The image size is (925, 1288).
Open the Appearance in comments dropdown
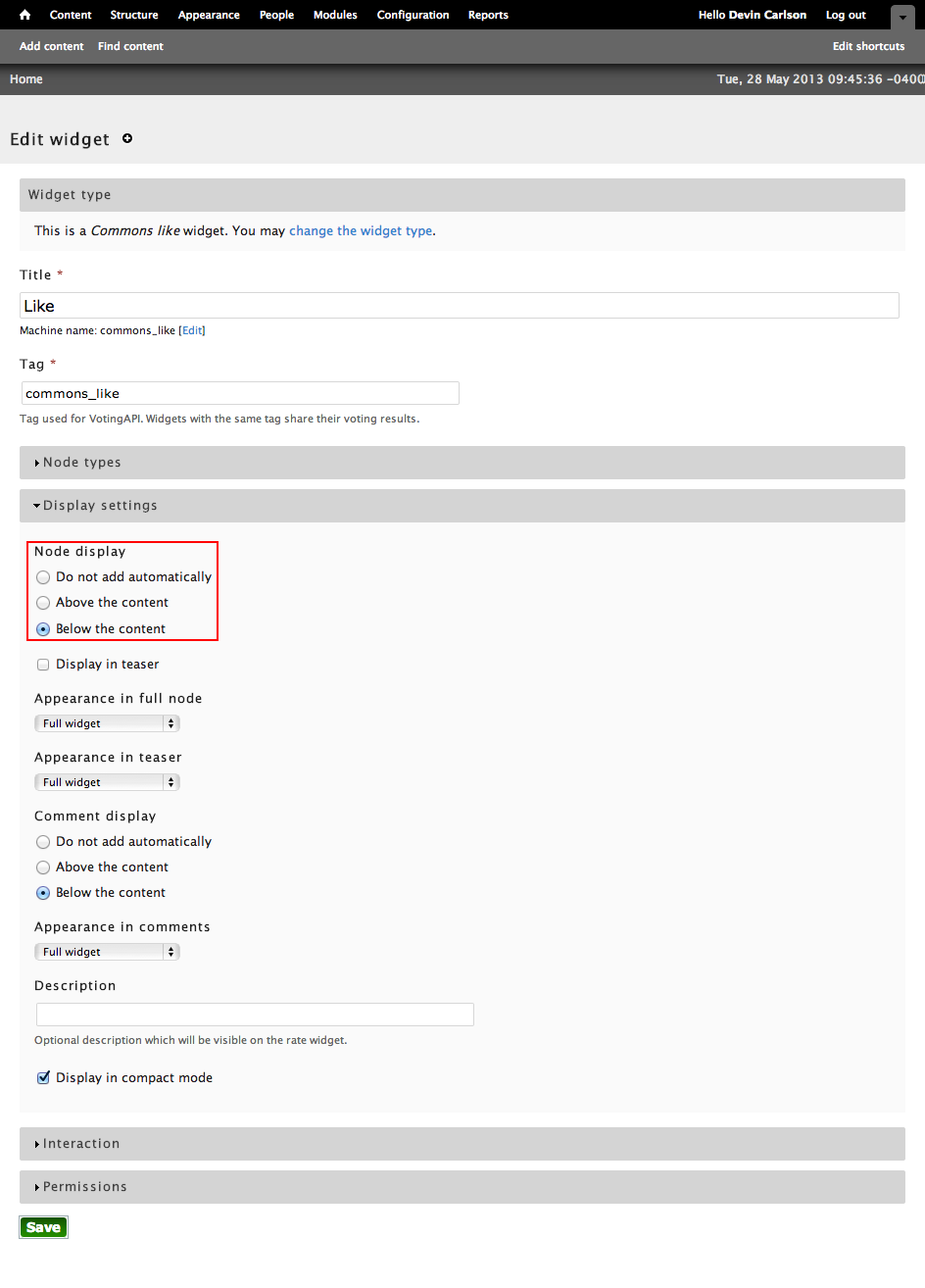tap(107, 951)
